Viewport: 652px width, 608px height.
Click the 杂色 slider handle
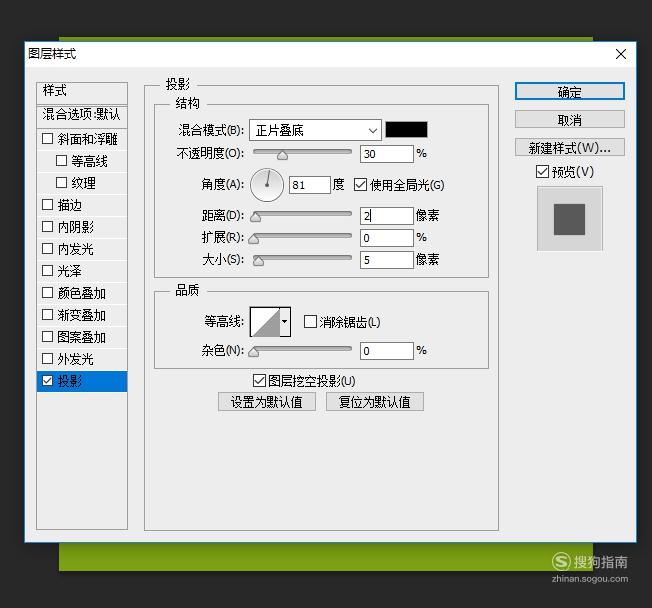coord(253,352)
